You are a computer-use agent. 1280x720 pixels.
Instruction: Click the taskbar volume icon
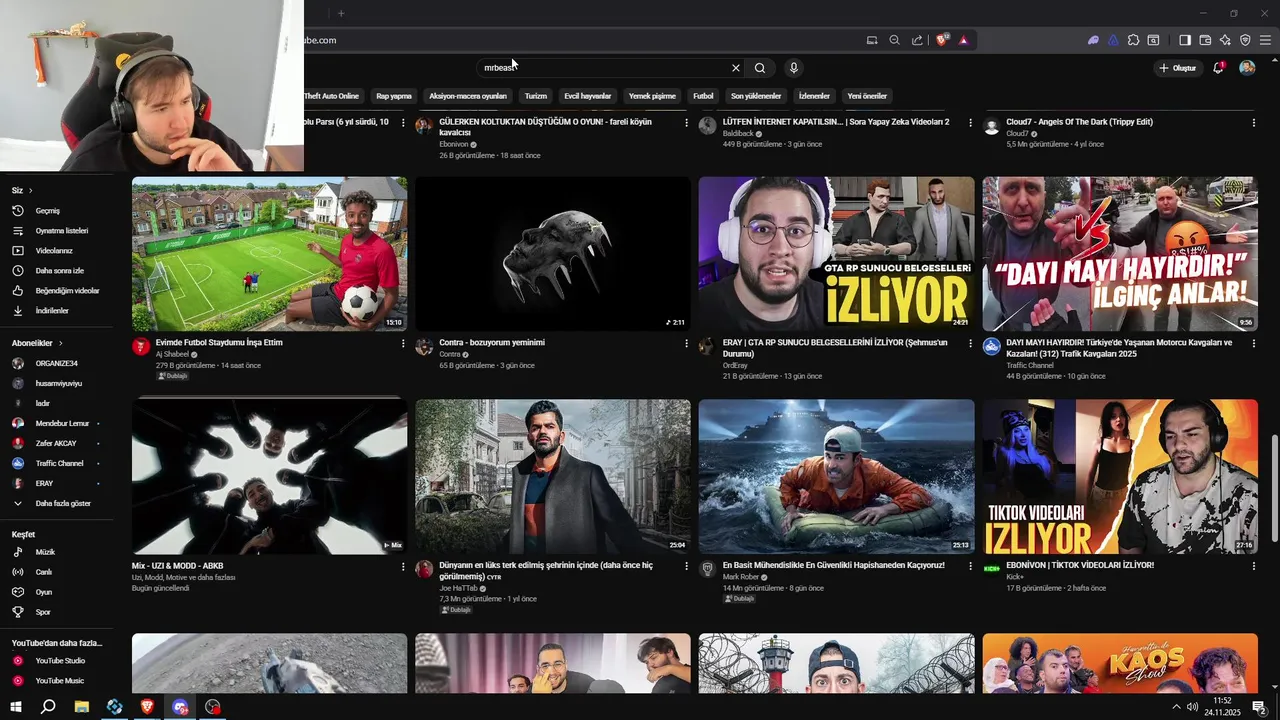click(x=1192, y=707)
